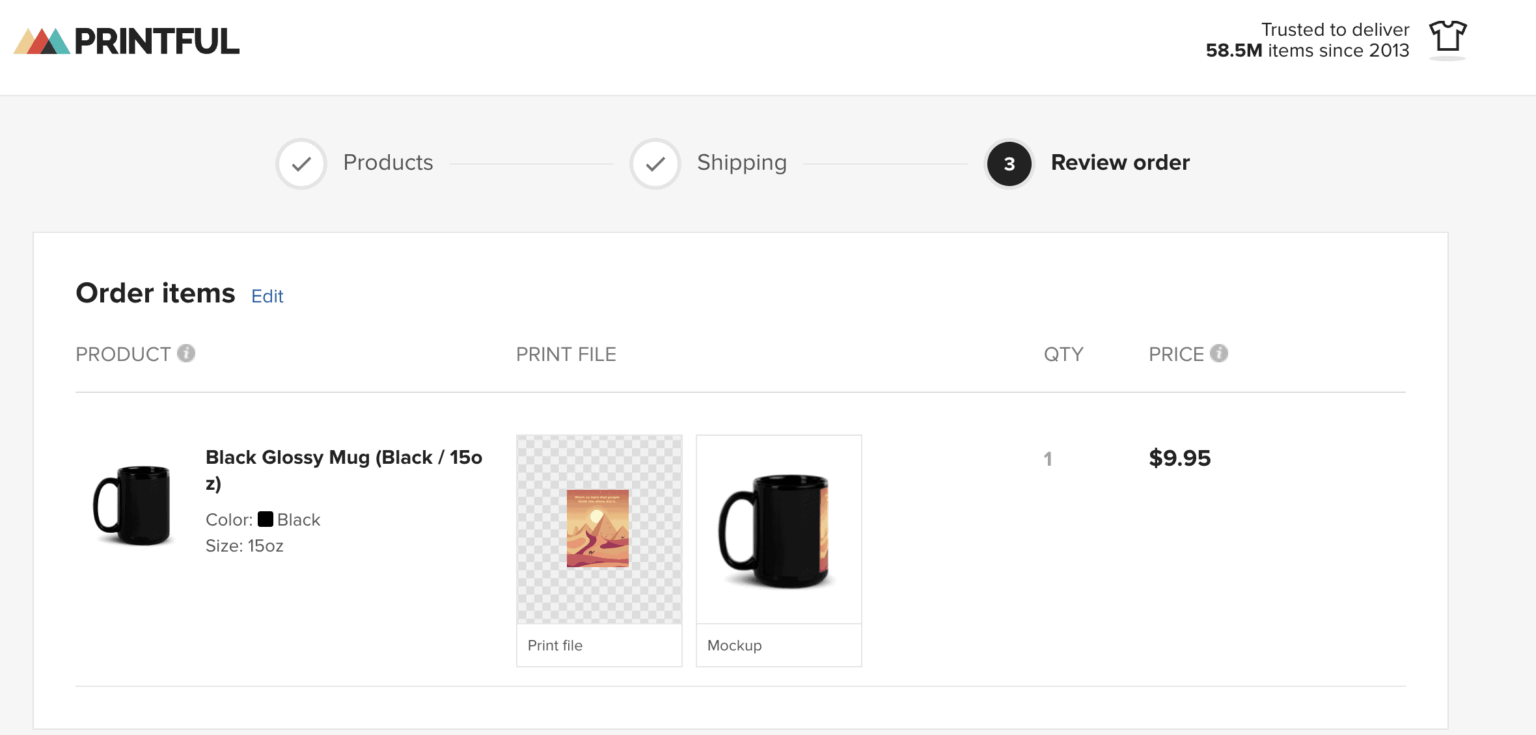
Task: Click the Review order step circle
Action: pos(1009,163)
